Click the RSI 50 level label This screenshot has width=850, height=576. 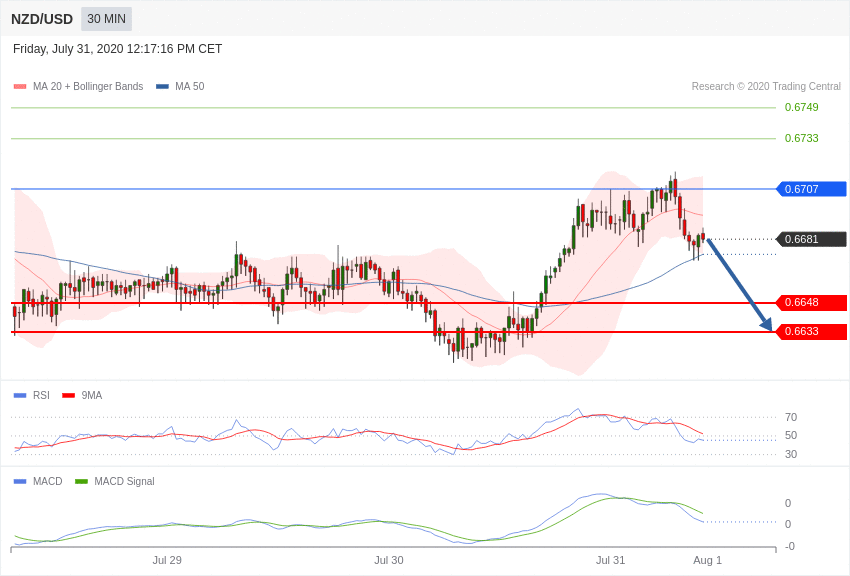791,435
